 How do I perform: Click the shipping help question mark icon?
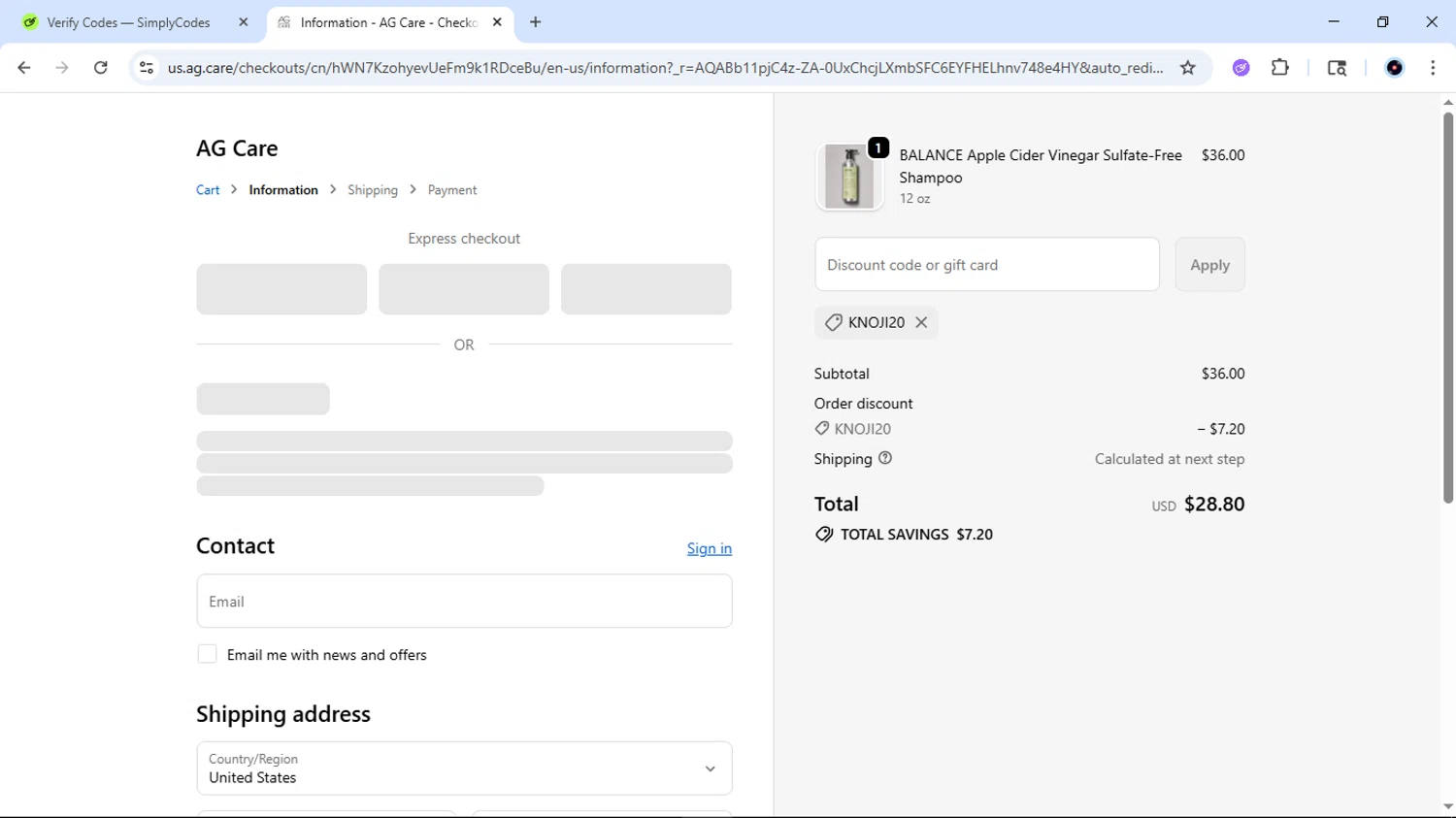(x=885, y=458)
